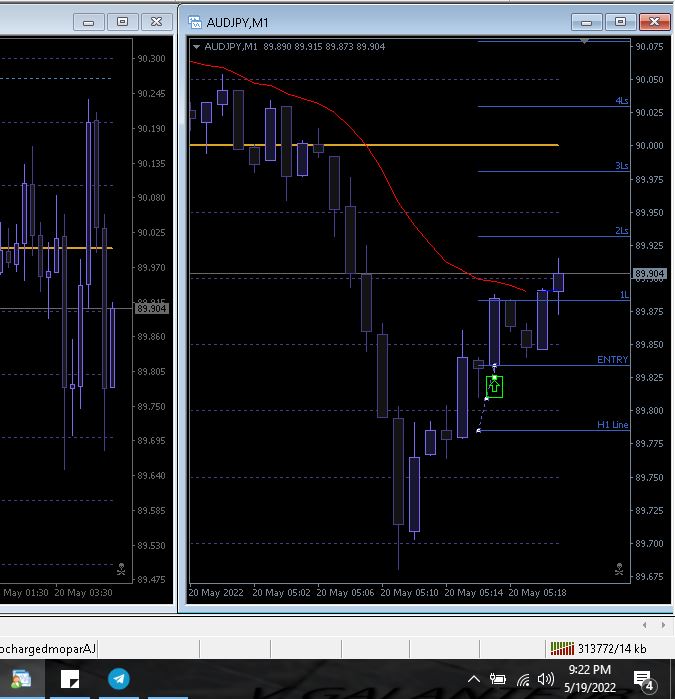Minimize the AUDJPY,M1 chart window
The image size is (675, 699).
587,22
